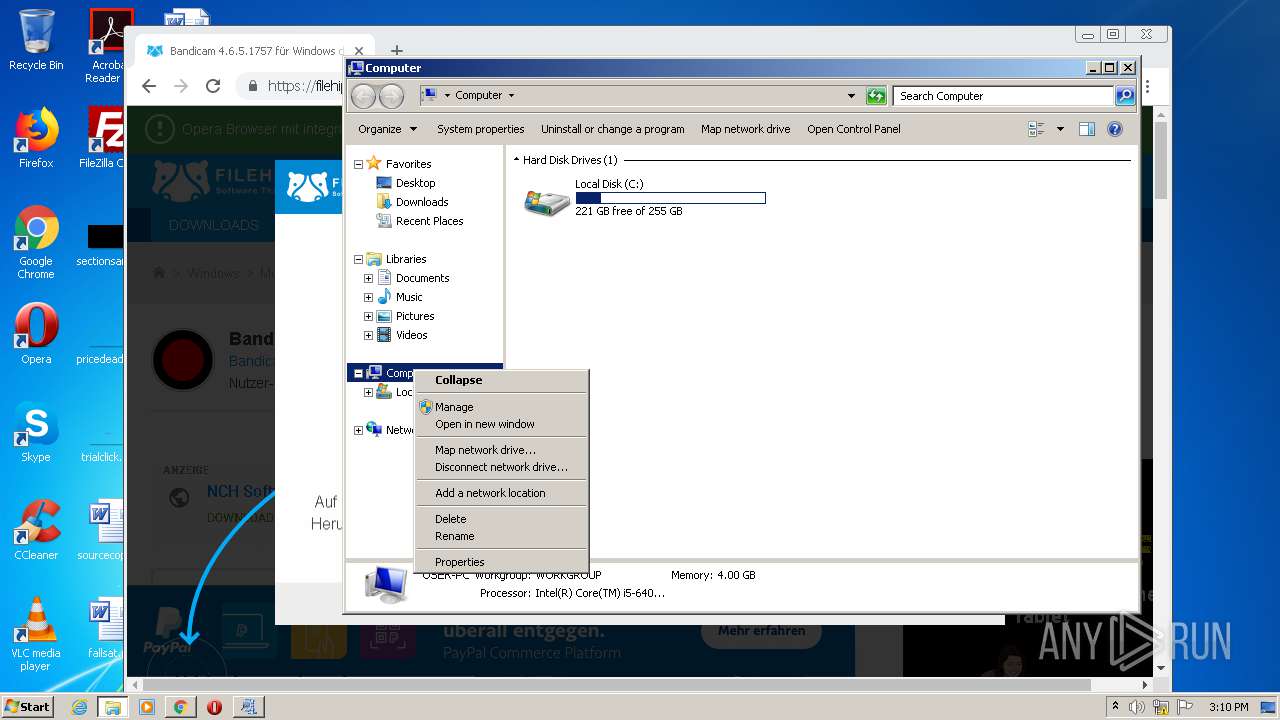1280x720 pixels.
Task: Click Windows Media Player taskbar icon
Action: [147, 707]
